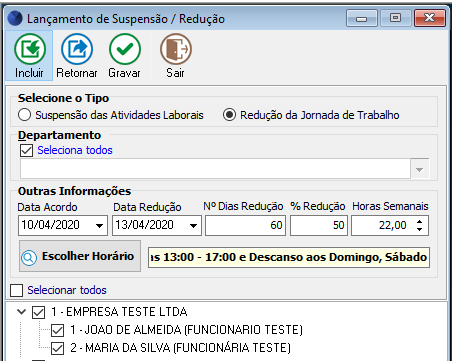This screenshot has width=453, height=361.
Task: Save with the Gravar checkmark icon
Action: [125, 49]
